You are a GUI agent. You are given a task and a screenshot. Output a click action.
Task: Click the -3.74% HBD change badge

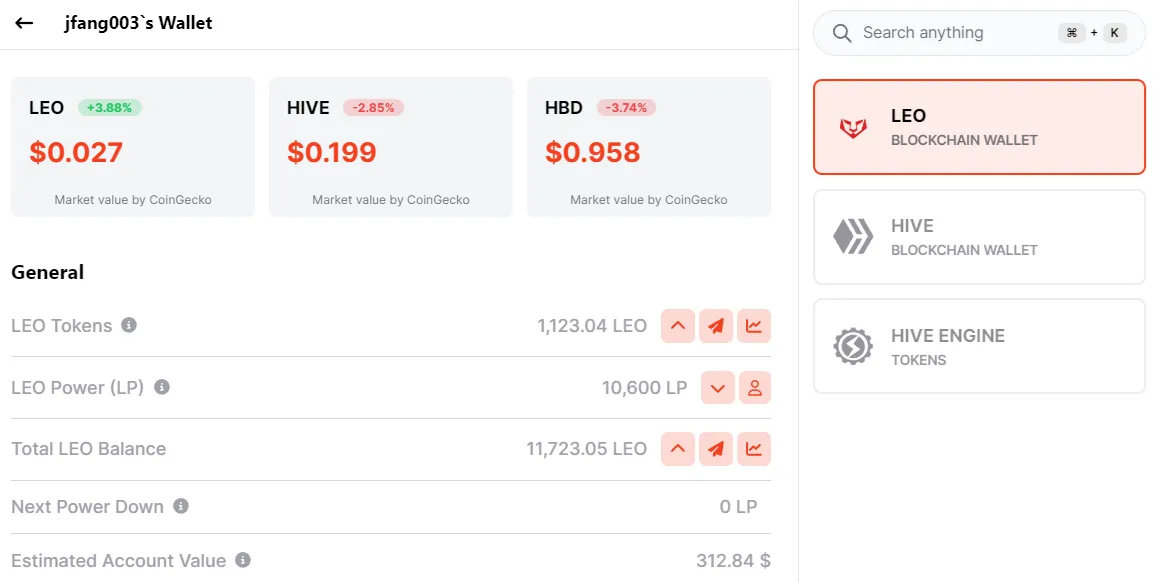click(x=626, y=108)
